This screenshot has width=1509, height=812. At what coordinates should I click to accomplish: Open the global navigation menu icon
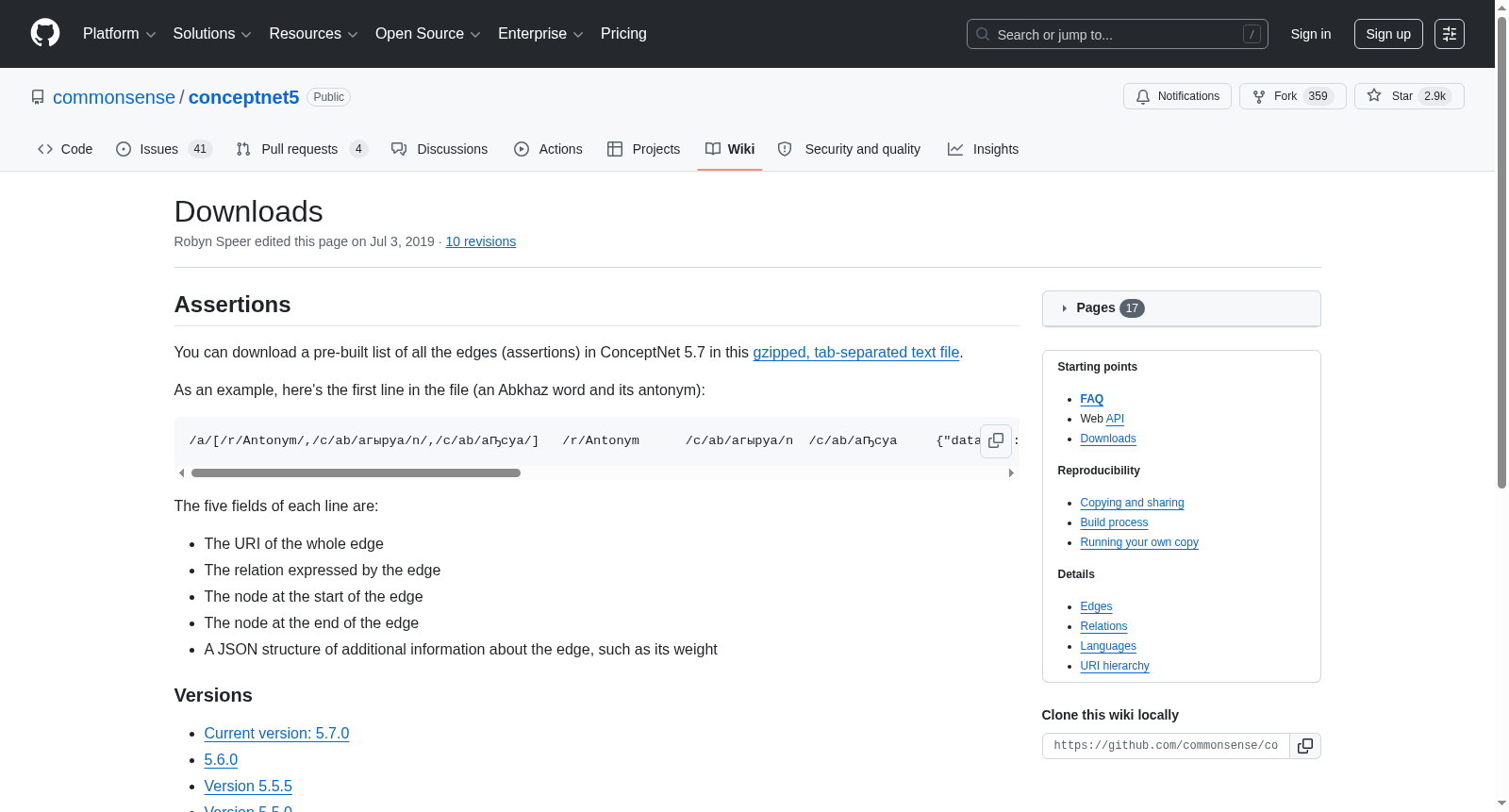point(1450,34)
